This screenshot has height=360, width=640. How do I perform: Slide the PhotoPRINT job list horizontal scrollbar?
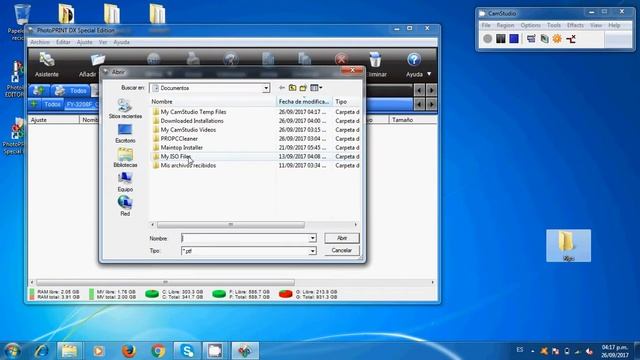point(165,282)
